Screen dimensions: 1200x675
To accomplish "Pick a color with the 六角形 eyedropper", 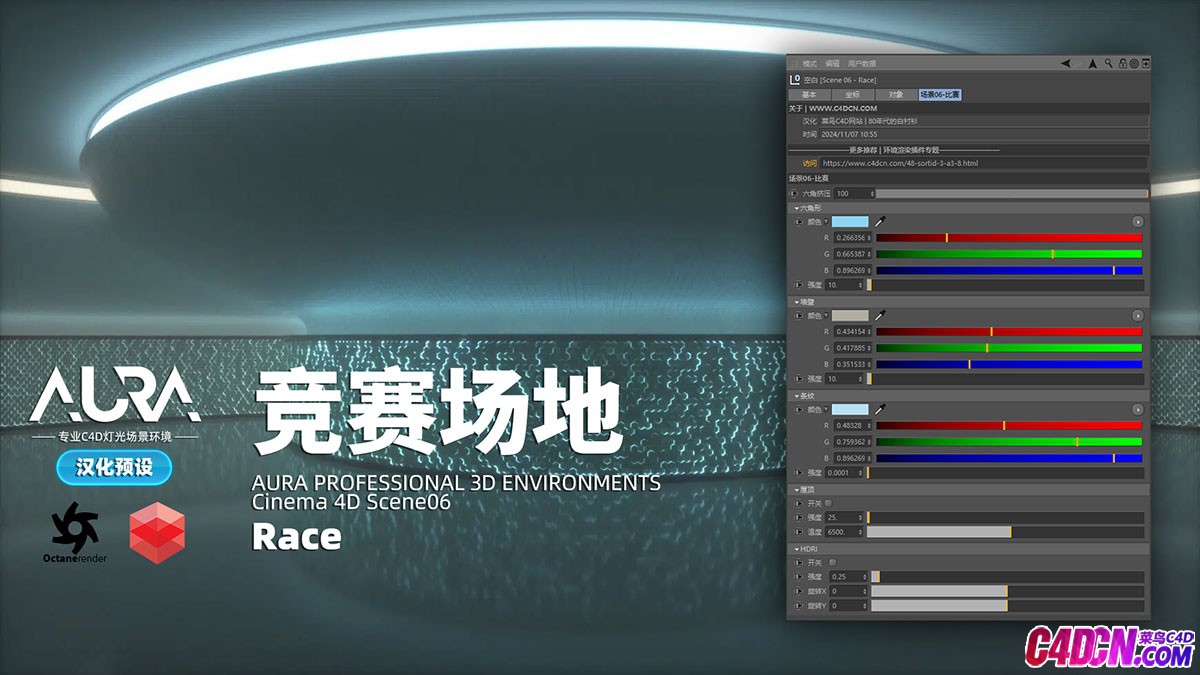I will click(880, 221).
